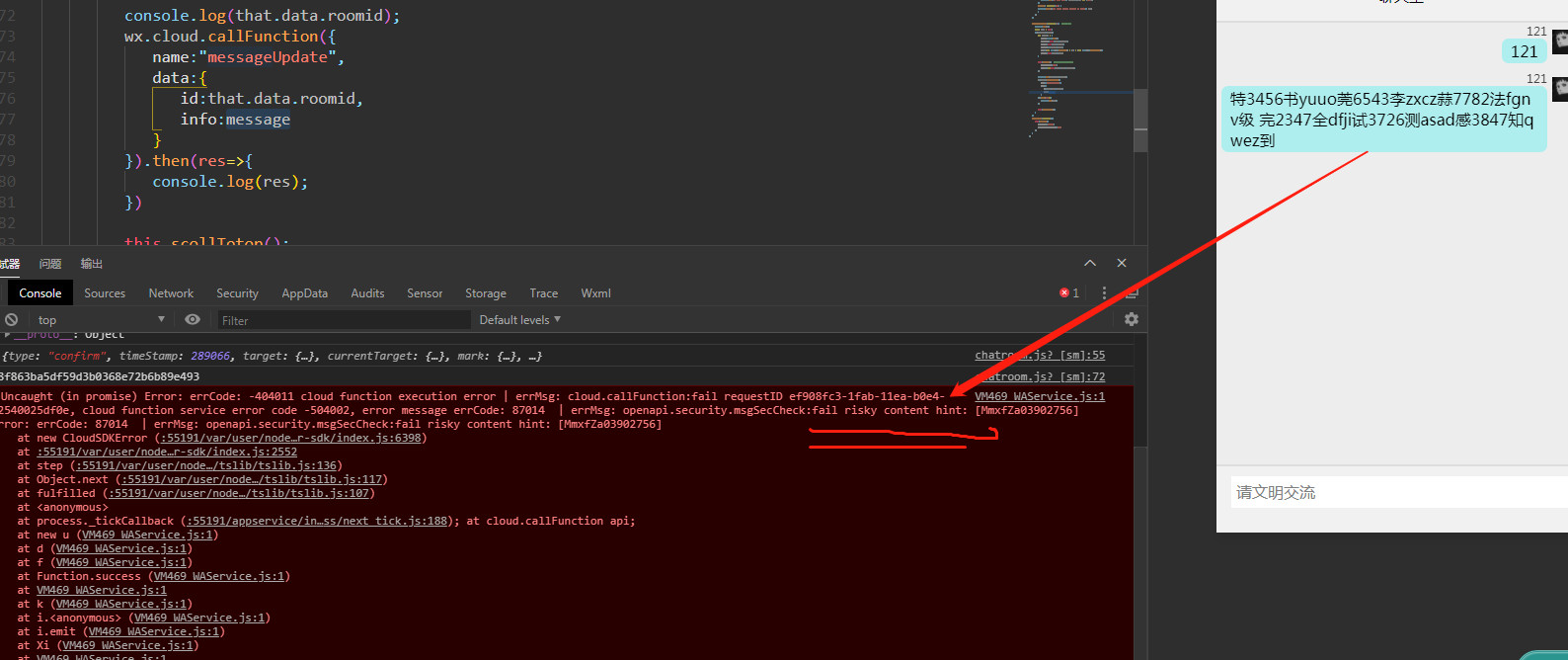The image size is (1568, 660).
Task: Open WAService link on 'at f' row
Action: (x=121, y=562)
